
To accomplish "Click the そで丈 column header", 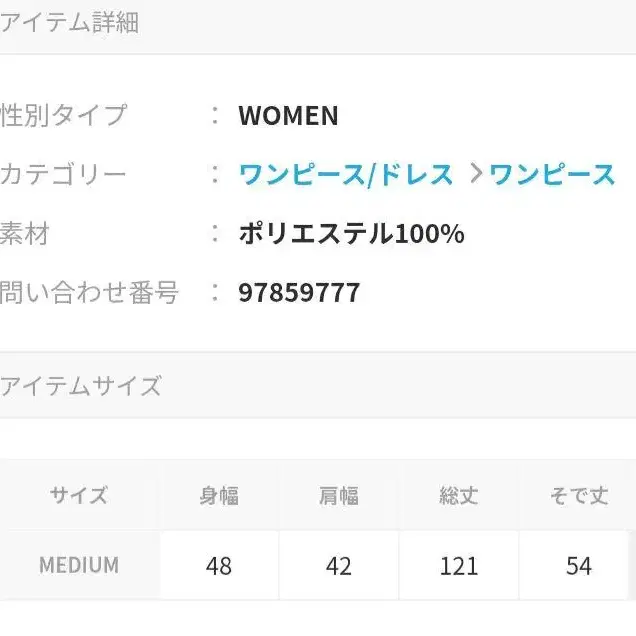I will point(579,496).
